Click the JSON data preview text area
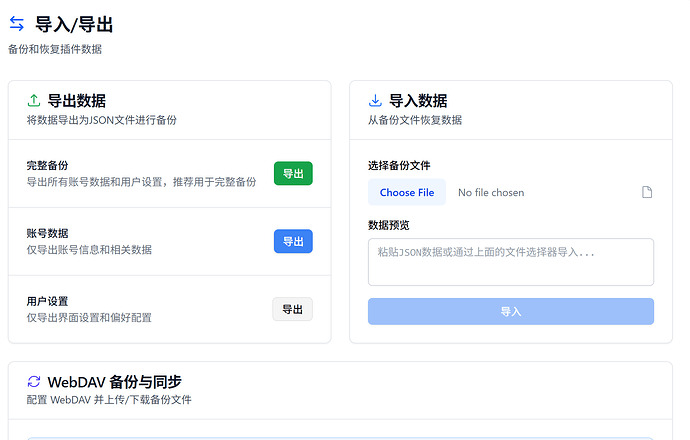Screen dimensions: 690x440 click(x=511, y=262)
